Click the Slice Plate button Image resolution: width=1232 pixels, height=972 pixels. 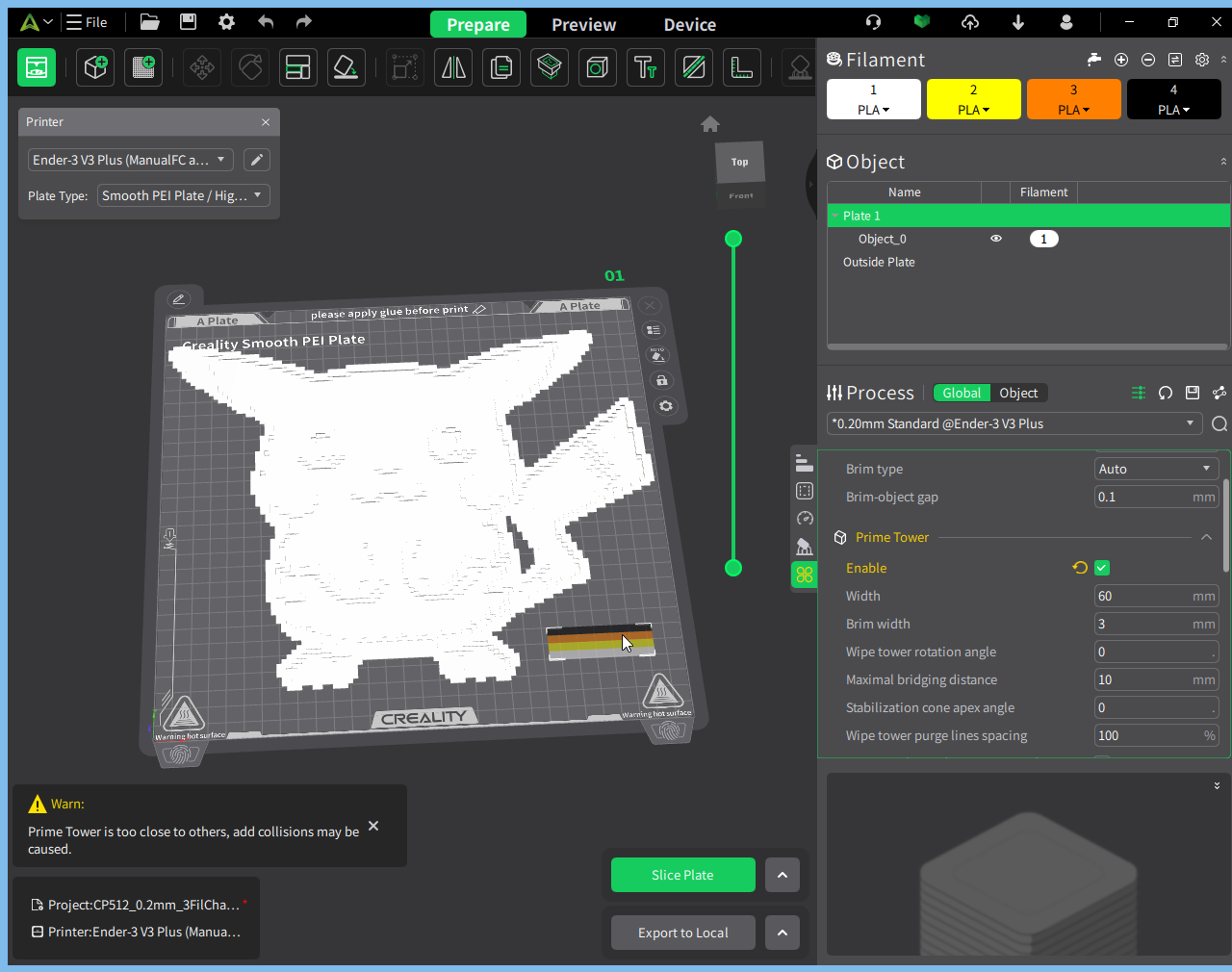tap(683, 875)
